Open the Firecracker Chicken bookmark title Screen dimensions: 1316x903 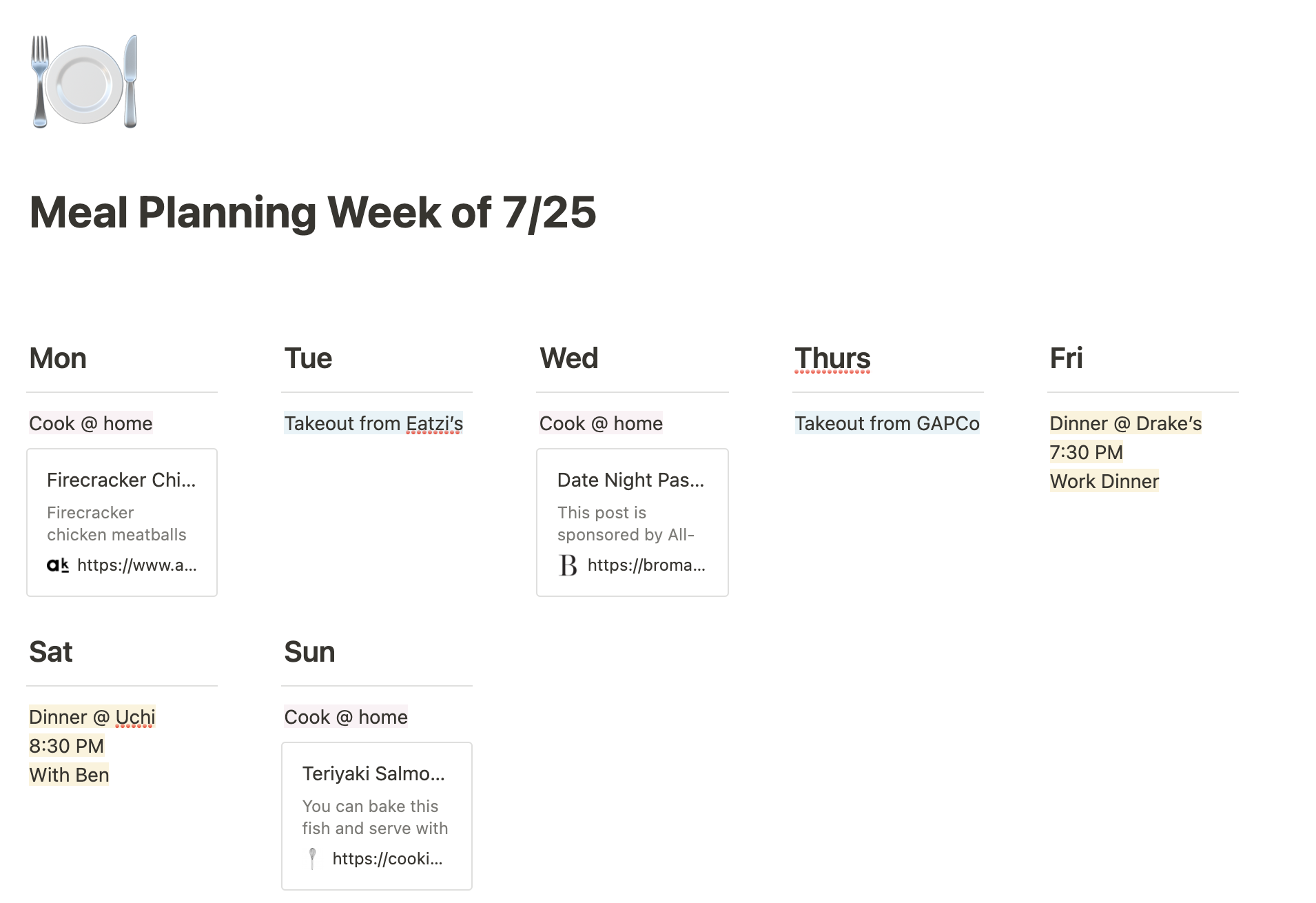click(121, 480)
